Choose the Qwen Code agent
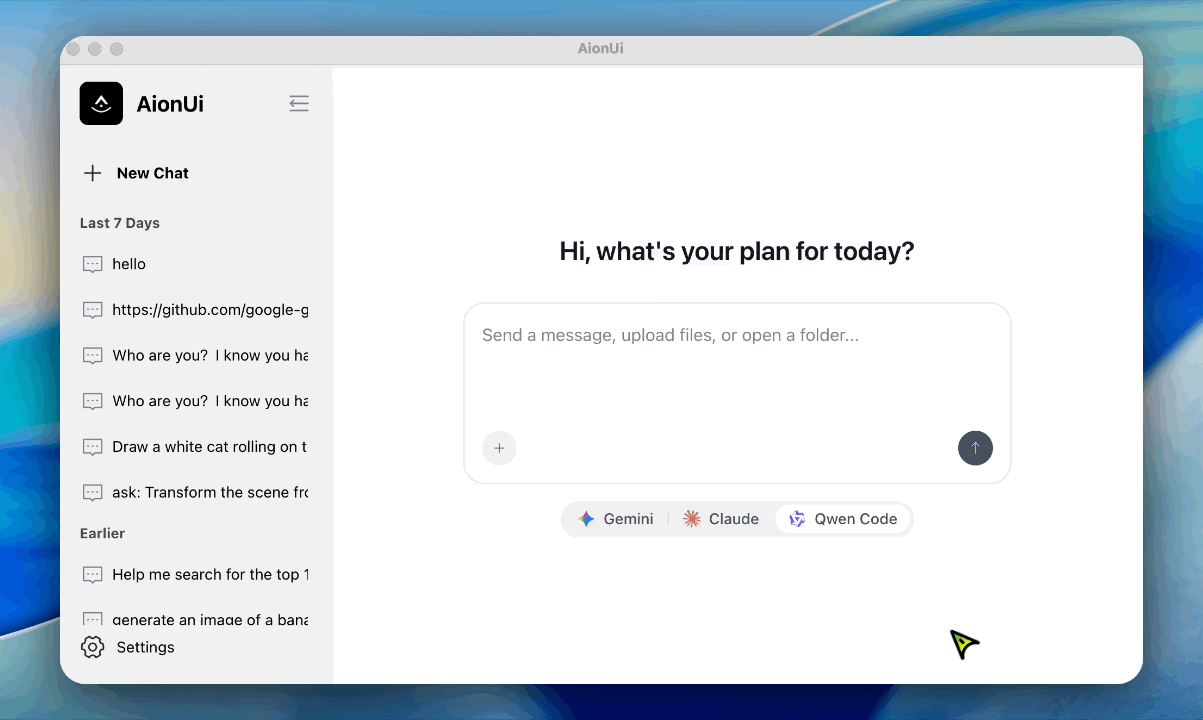This screenshot has height=720, width=1203. 843,519
